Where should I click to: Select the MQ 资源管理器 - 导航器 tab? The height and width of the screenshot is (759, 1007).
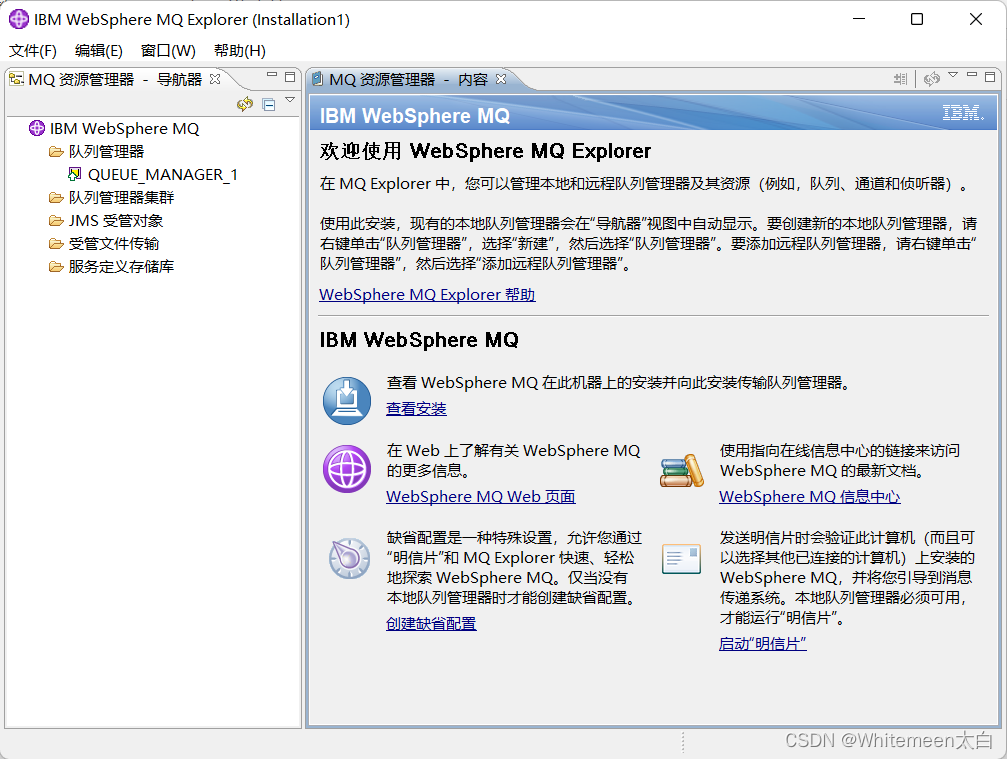tap(115, 80)
